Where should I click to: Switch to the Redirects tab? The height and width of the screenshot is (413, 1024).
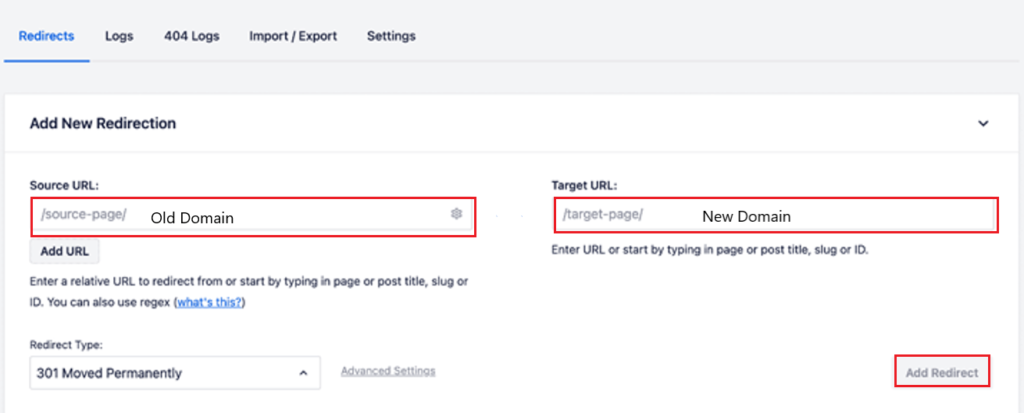(46, 36)
